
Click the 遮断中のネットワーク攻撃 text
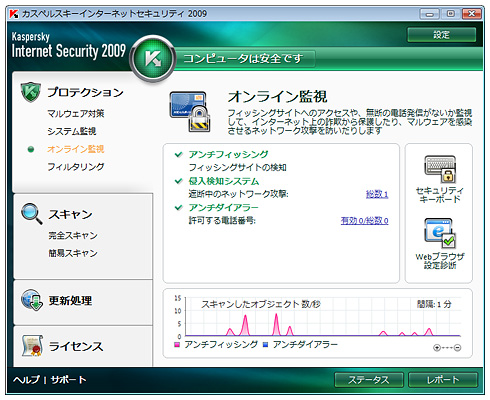click(x=238, y=194)
